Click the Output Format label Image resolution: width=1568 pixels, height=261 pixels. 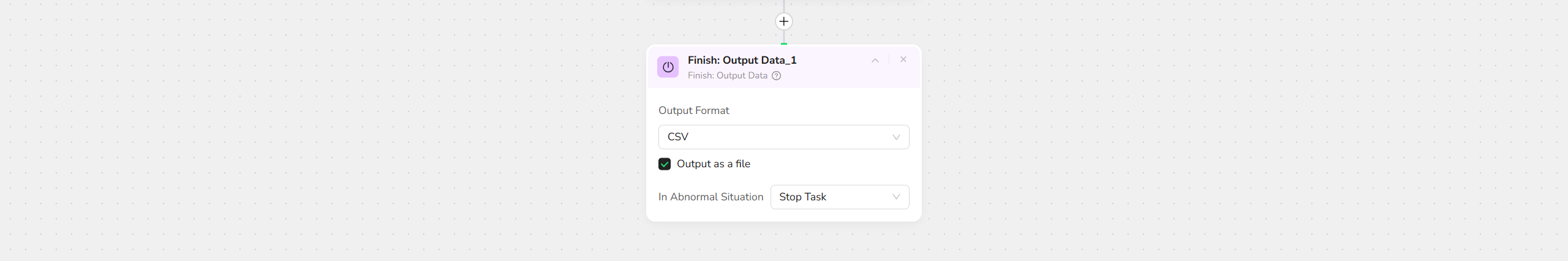point(693,110)
